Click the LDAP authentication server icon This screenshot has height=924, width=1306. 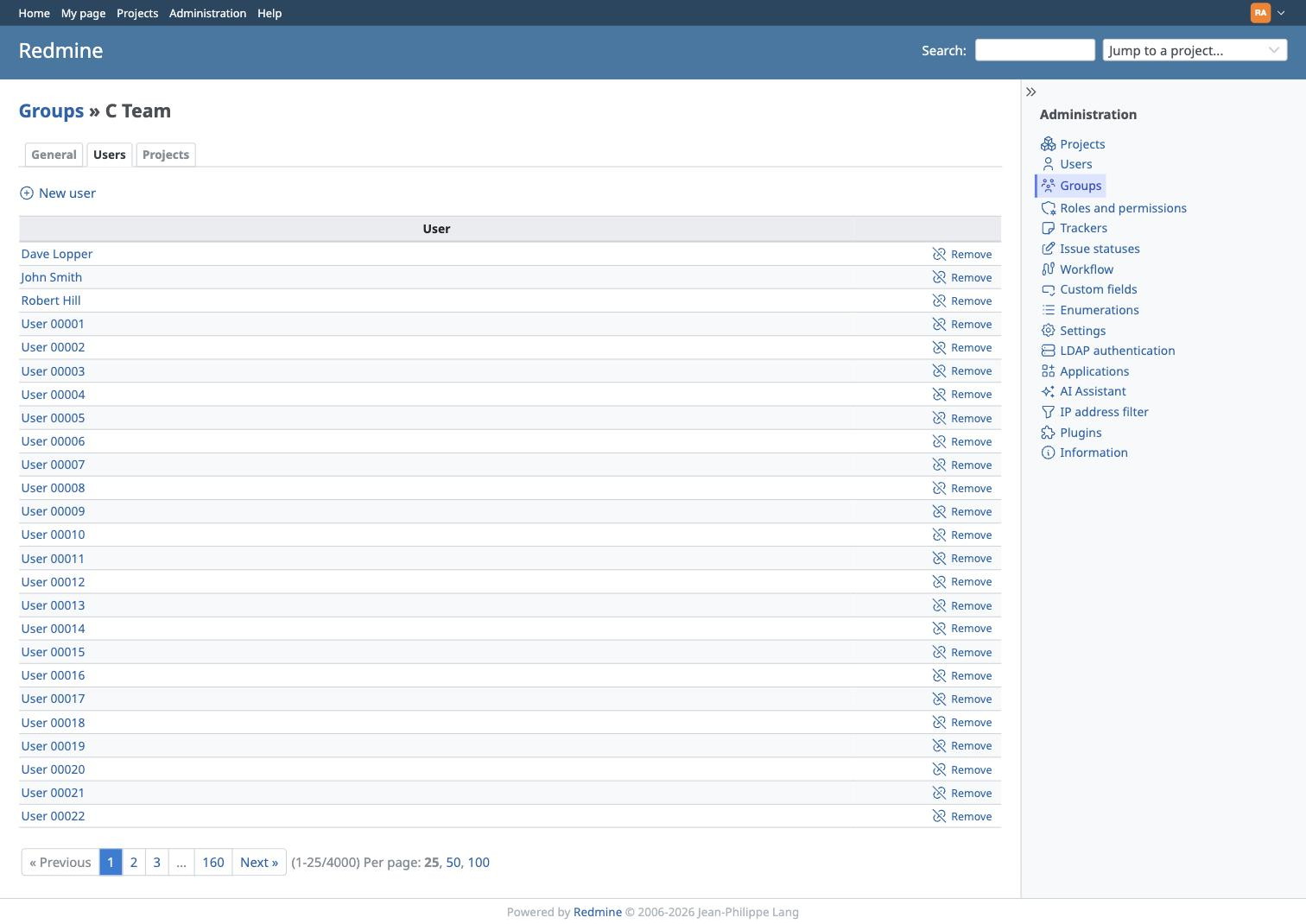[x=1048, y=351]
